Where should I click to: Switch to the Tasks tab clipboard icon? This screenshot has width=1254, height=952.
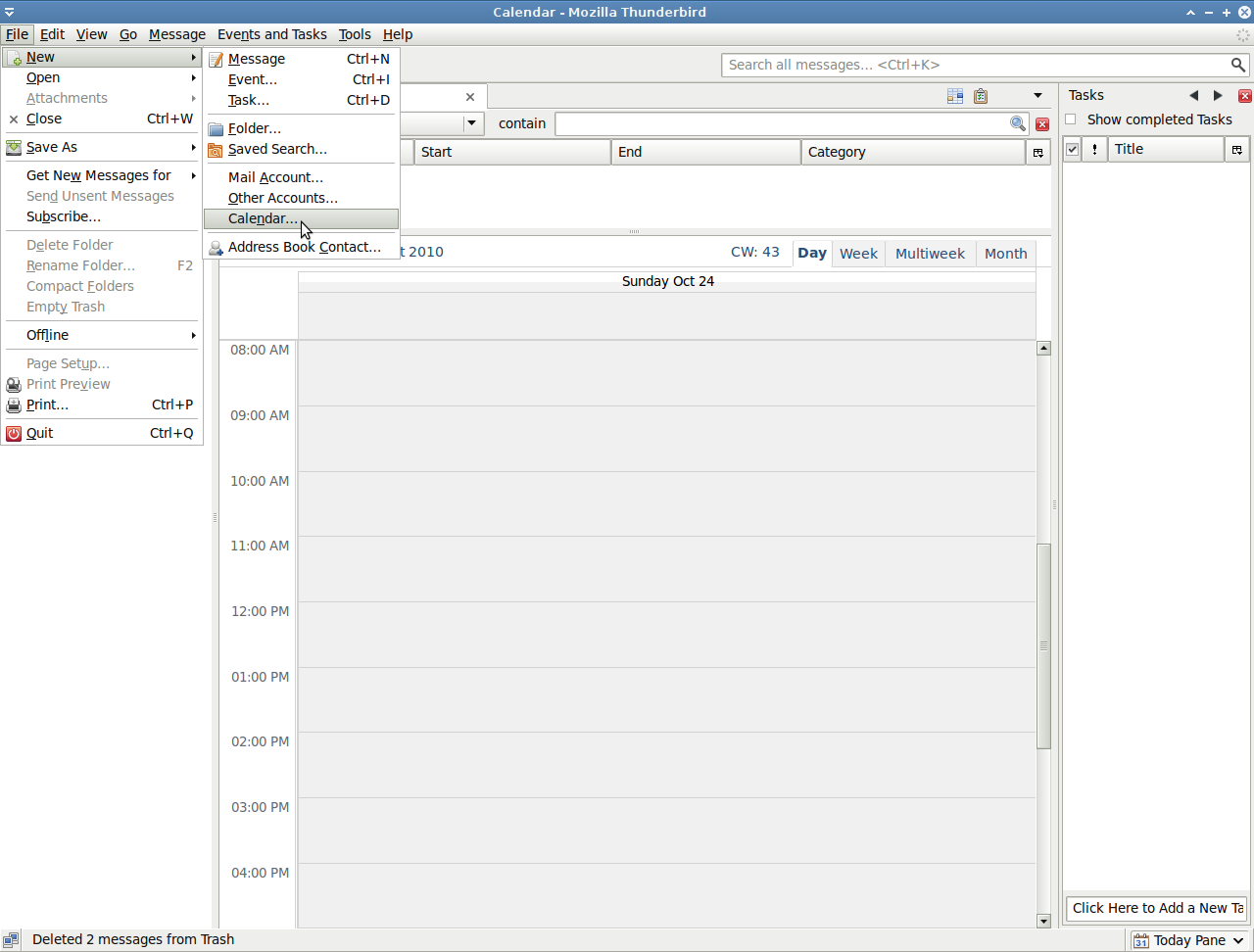pyautogui.click(x=981, y=96)
